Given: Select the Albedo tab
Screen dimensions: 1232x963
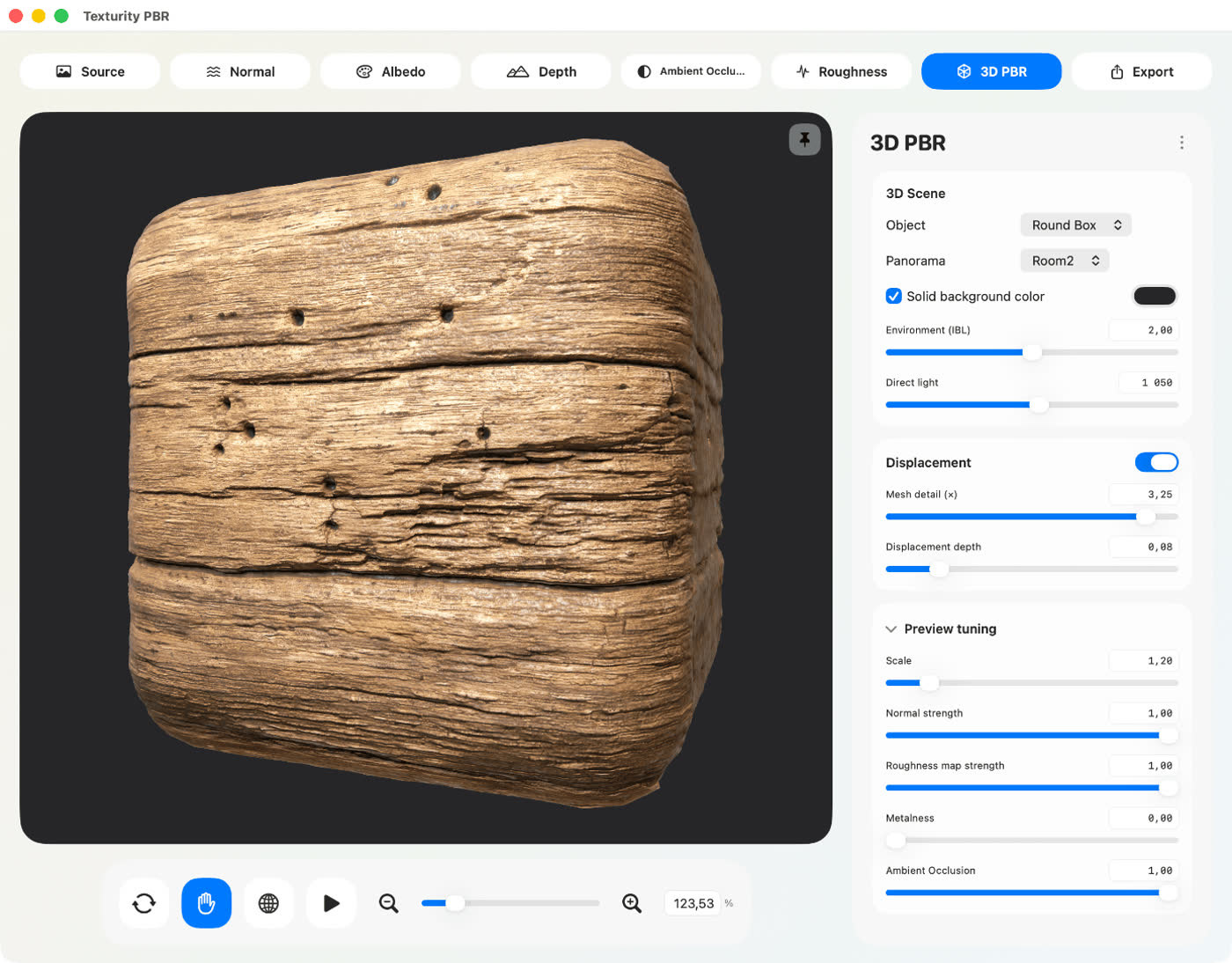Looking at the screenshot, I should 391,71.
